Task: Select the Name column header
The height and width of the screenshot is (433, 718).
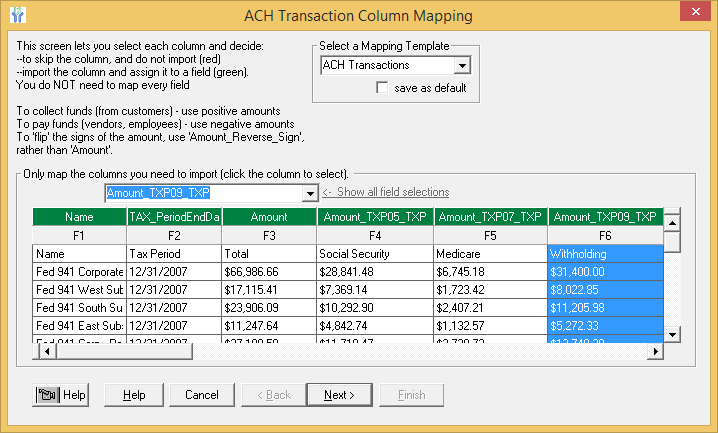Action: (79, 217)
